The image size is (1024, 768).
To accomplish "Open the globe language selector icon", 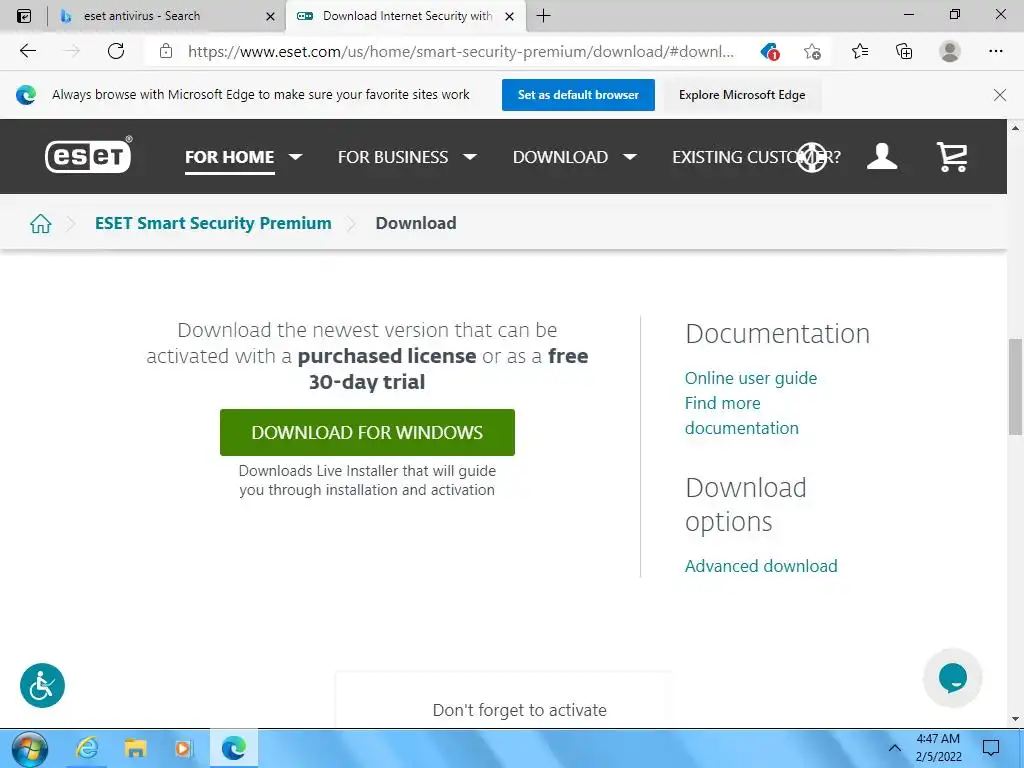I will click(812, 157).
